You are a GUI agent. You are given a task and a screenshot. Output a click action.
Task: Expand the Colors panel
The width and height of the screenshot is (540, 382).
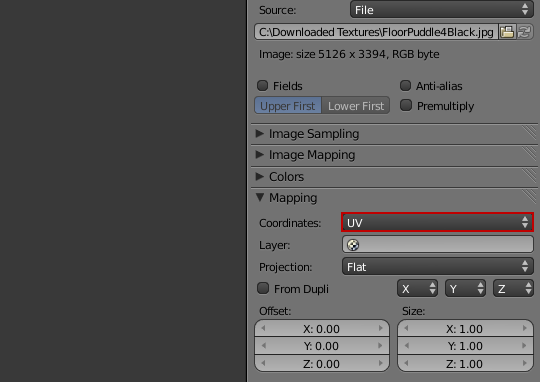pyautogui.click(x=260, y=176)
